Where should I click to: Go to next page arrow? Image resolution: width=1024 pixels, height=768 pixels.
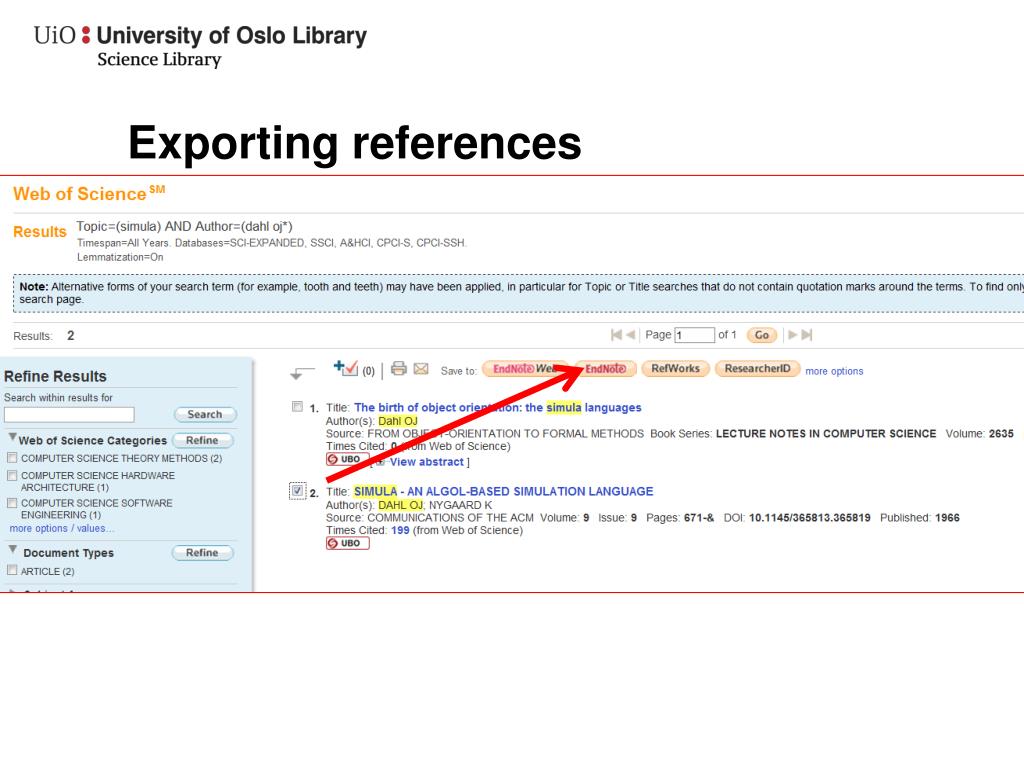(792, 335)
